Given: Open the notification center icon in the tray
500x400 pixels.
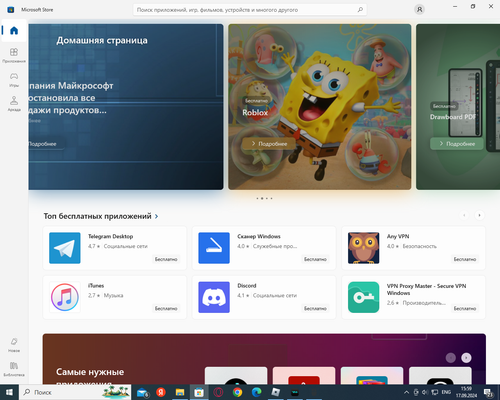Looking at the screenshot, I should coord(488,392).
